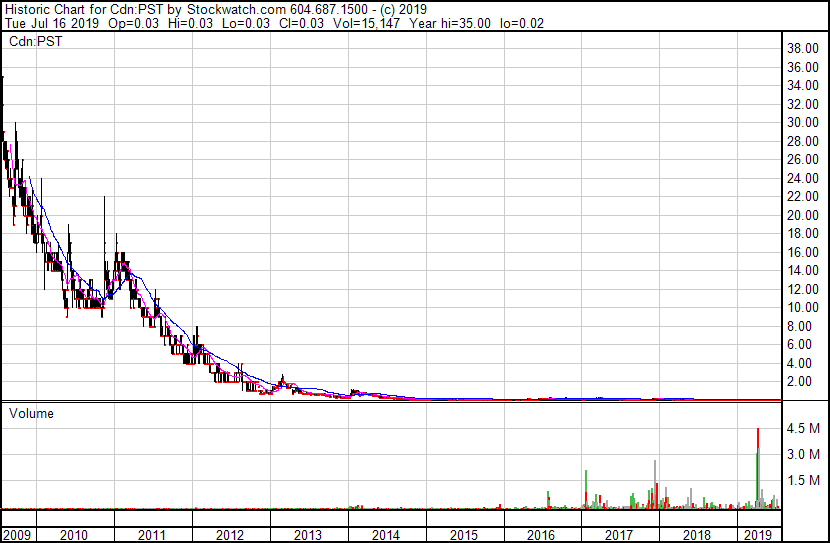This screenshot has height=543, width=830.
Task: Click the 'Year hi=35.00' value
Action: tap(449, 23)
